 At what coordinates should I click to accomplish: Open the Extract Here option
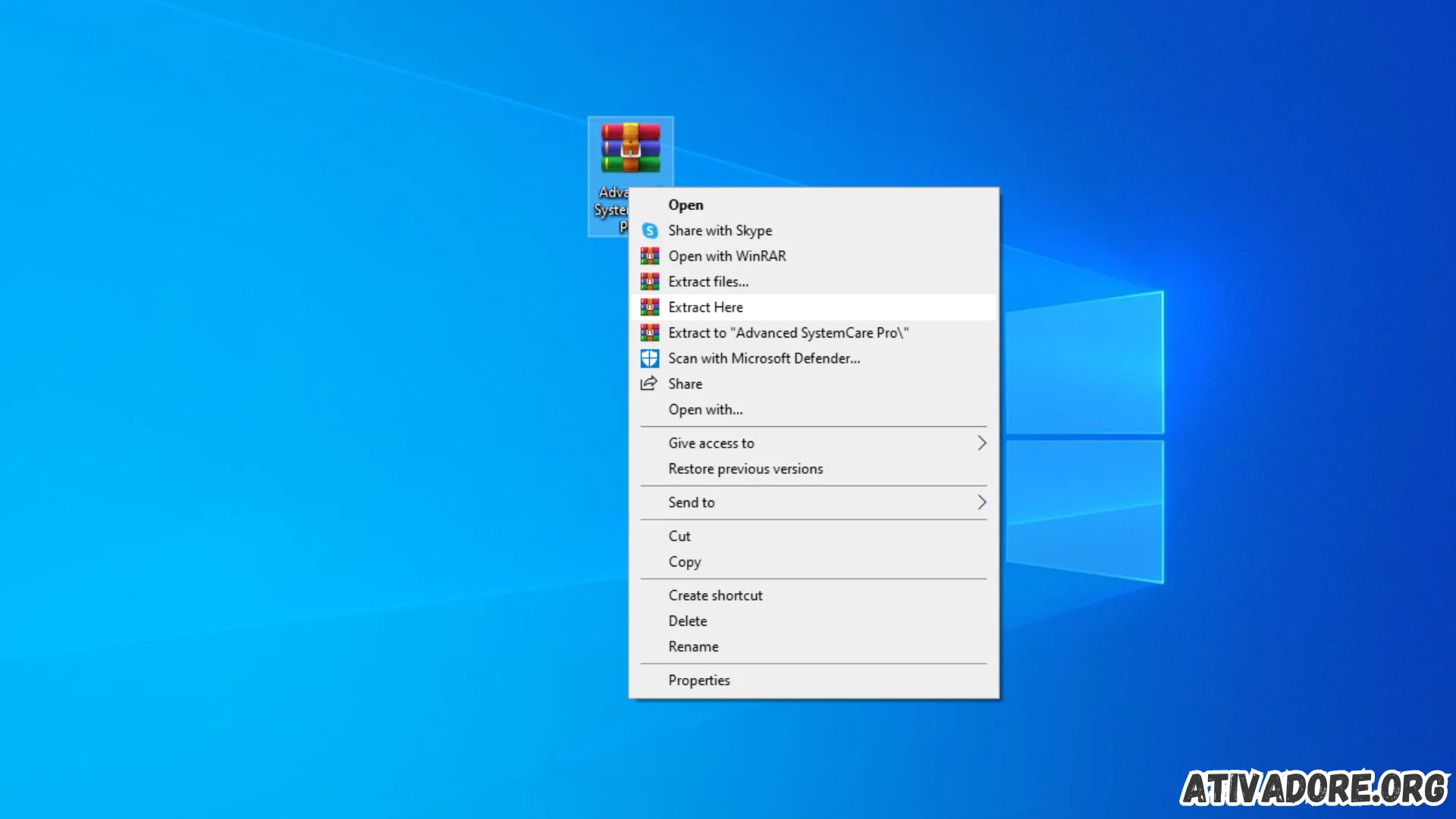point(705,306)
